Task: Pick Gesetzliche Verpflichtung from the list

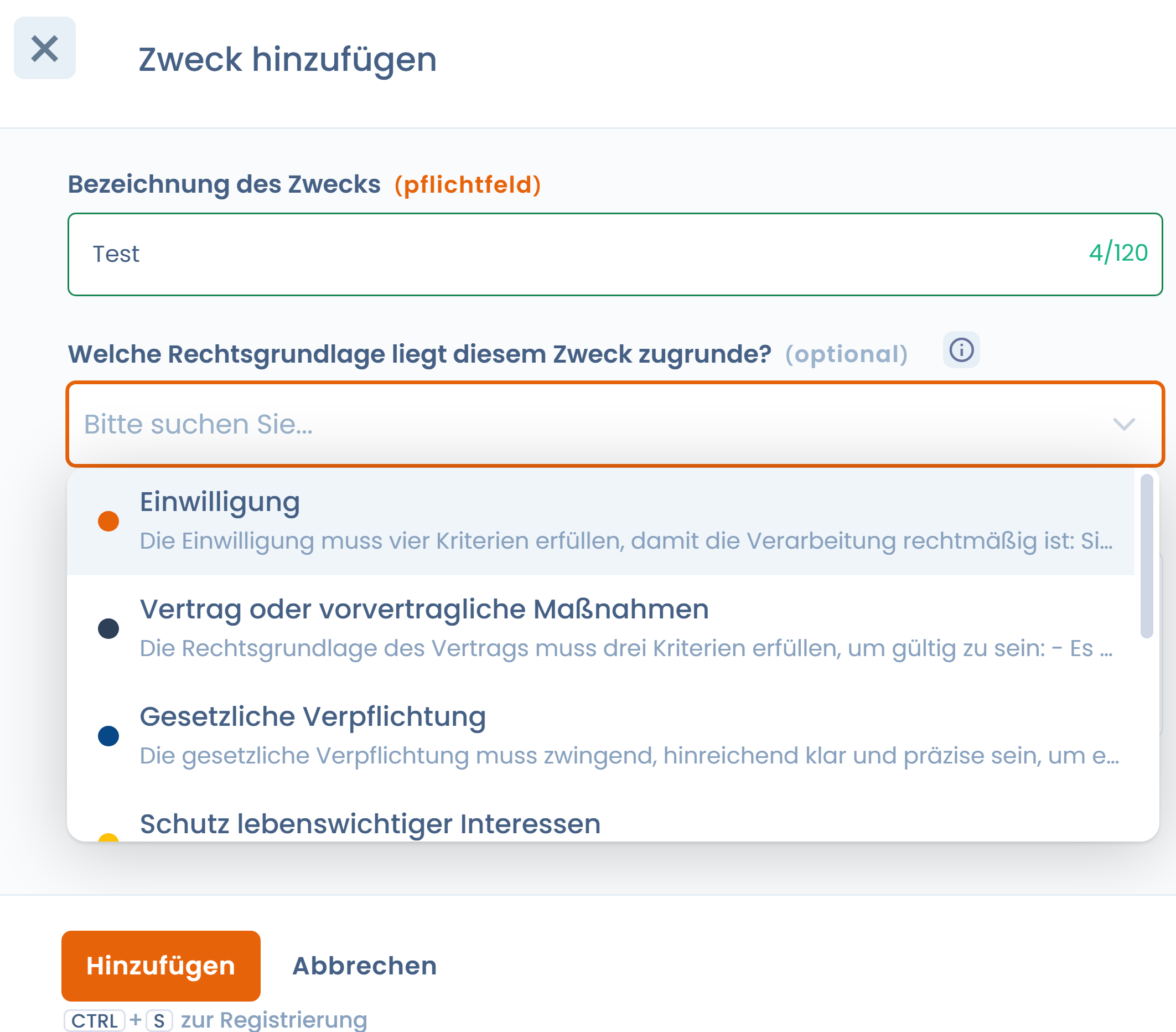Action: click(600, 736)
